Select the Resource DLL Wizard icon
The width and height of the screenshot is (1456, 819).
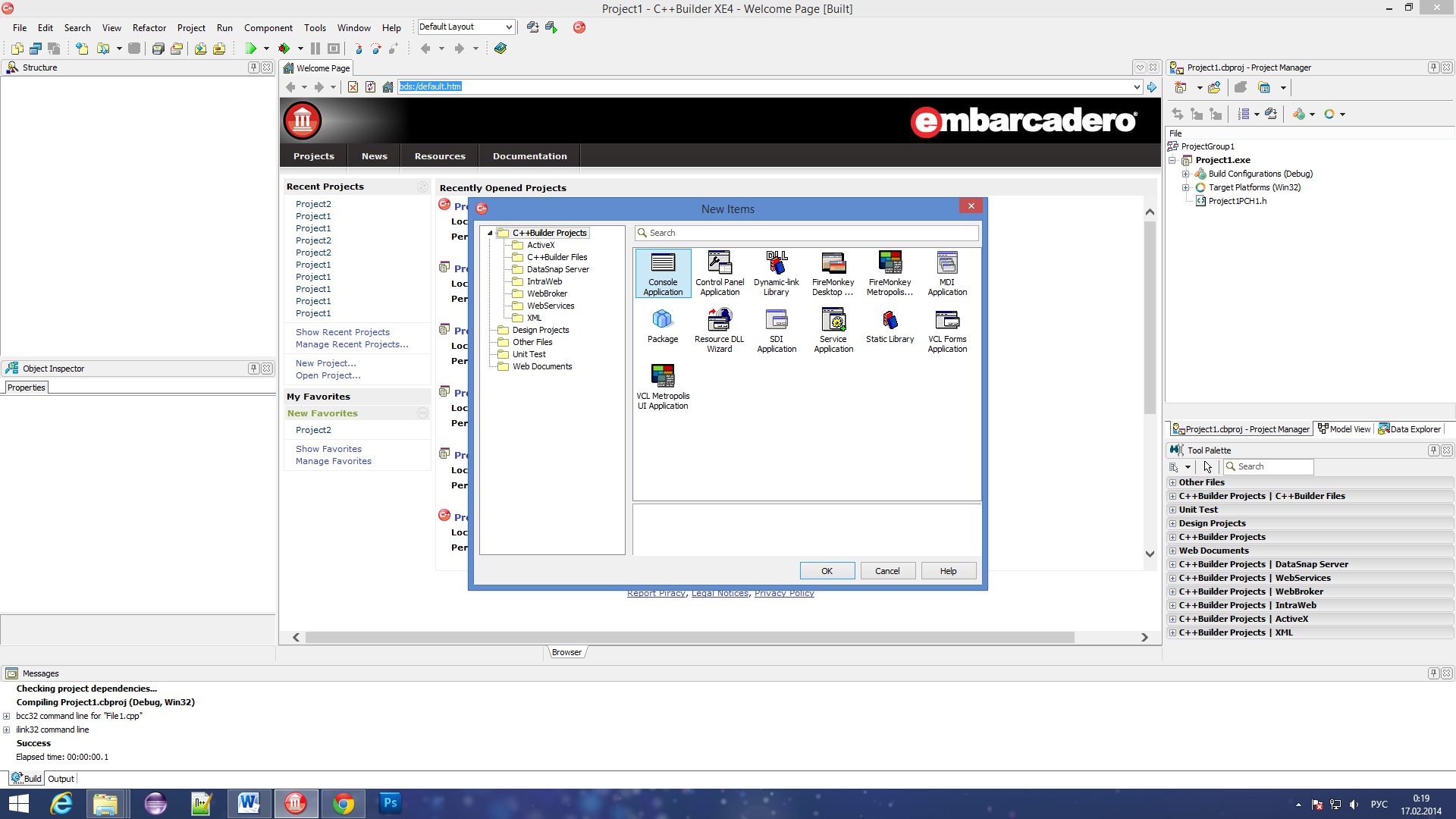[x=720, y=331]
